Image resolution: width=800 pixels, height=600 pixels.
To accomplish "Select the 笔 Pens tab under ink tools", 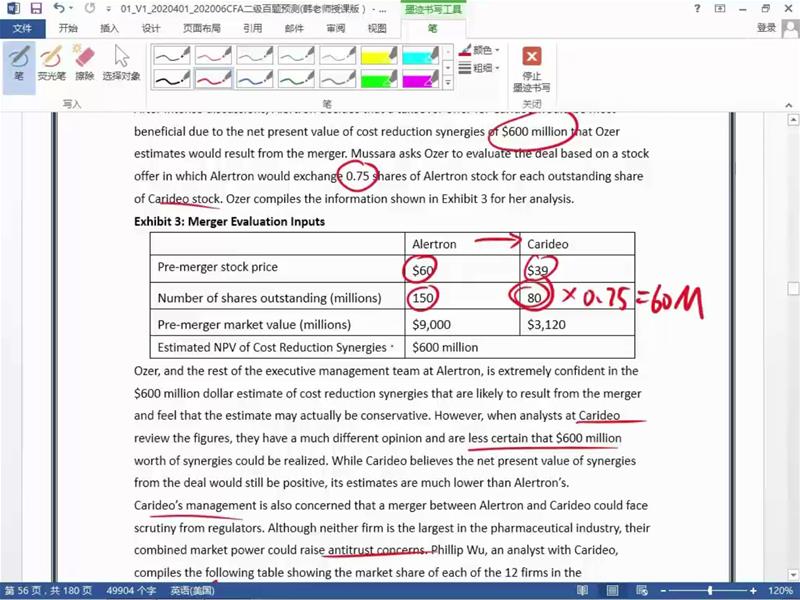I will coord(433,28).
